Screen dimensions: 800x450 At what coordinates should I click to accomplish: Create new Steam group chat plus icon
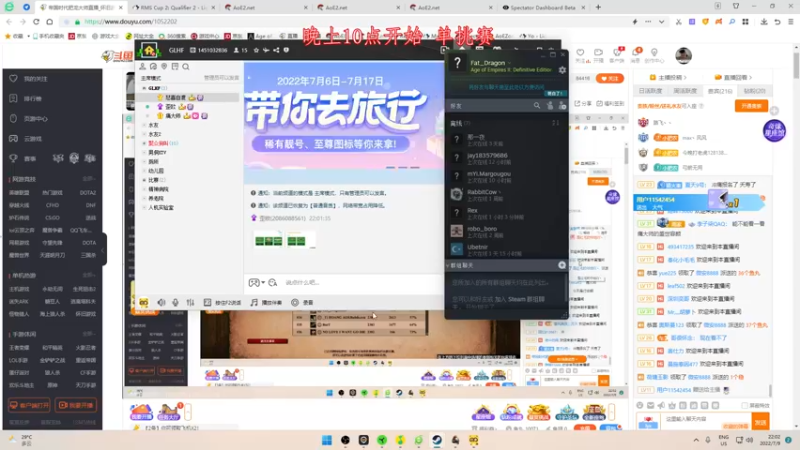click(x=562, y=265)
